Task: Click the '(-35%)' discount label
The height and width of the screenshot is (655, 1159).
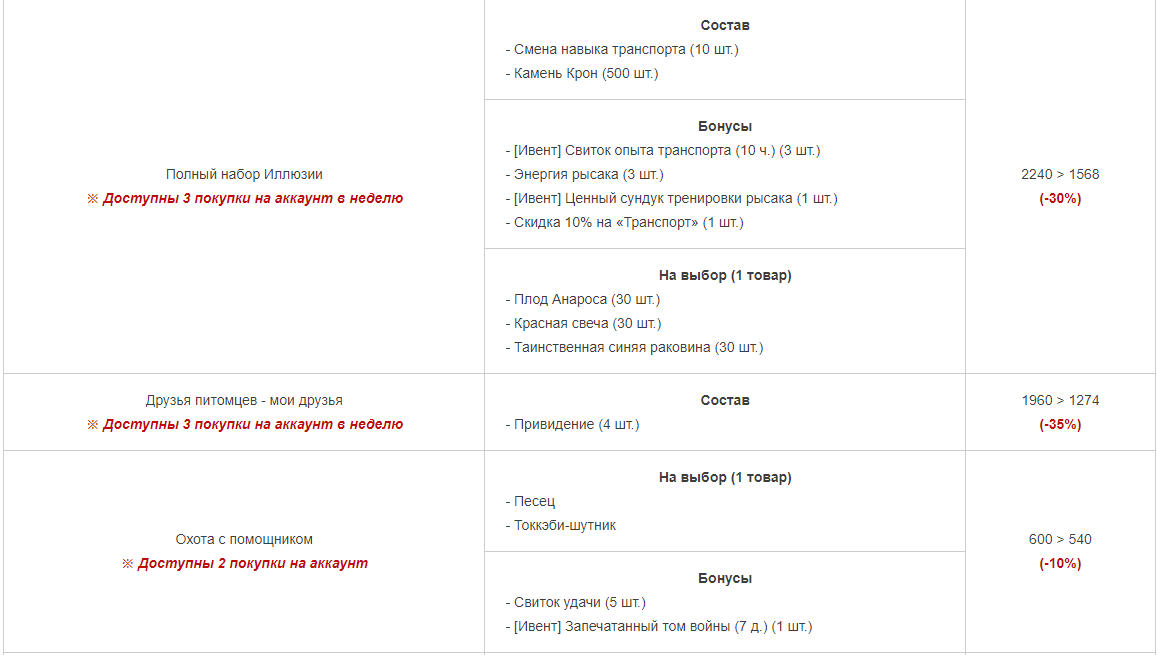Action: click(1060, 424)
